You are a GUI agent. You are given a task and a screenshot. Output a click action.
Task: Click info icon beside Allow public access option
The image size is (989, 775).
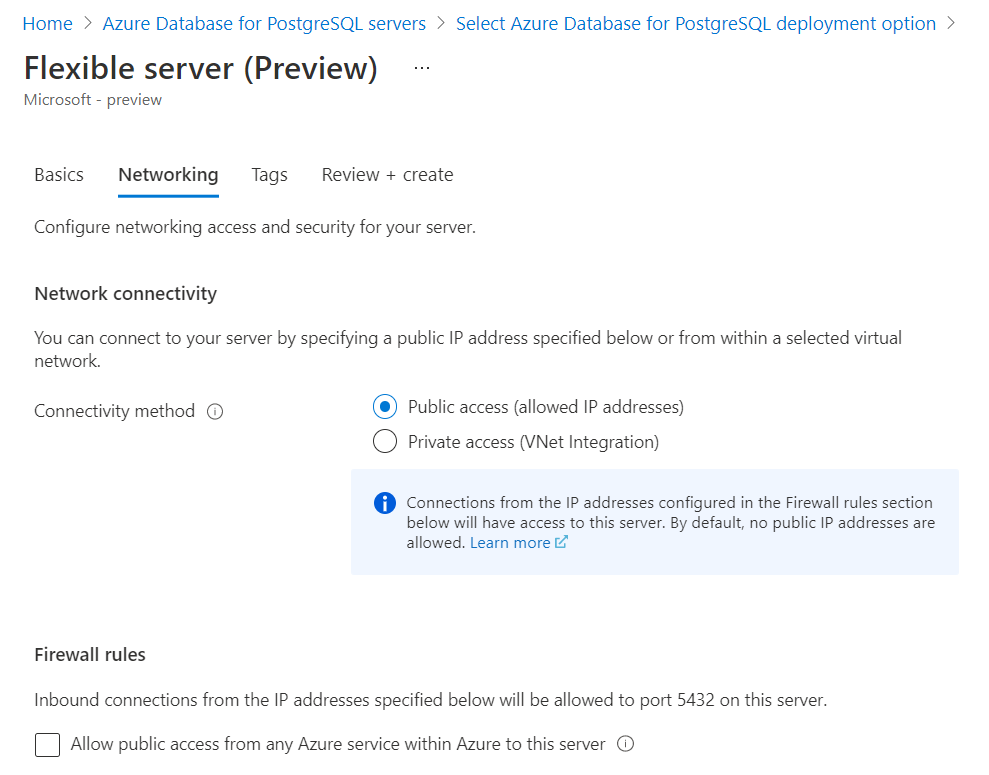coord(626,744)
